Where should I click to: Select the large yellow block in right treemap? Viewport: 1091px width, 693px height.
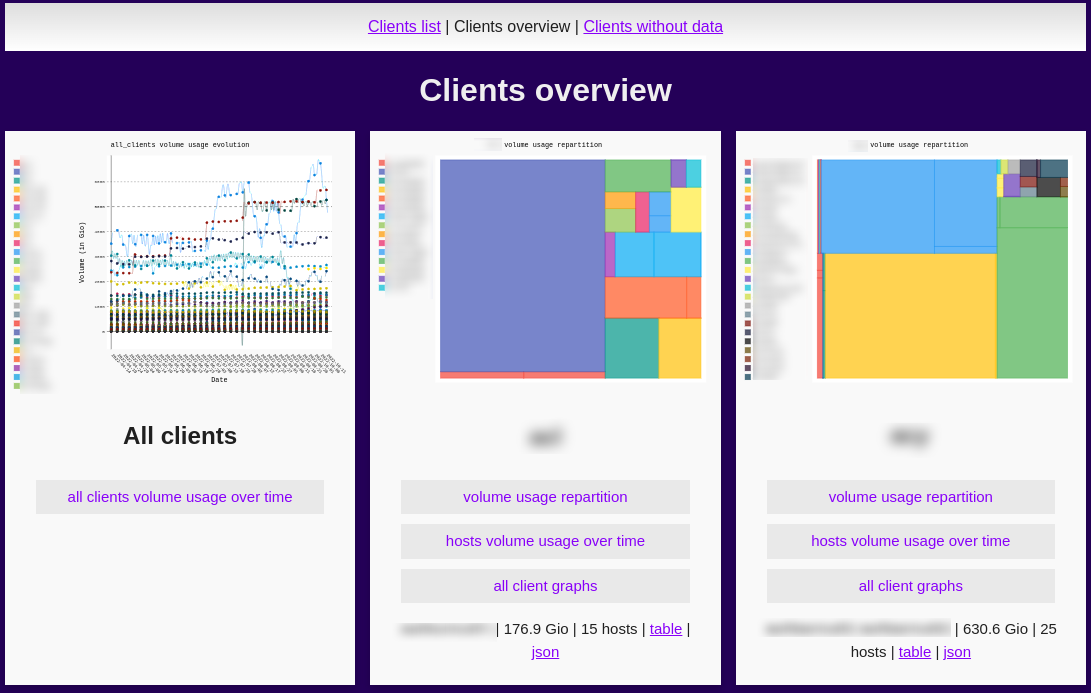click(911, 316)
